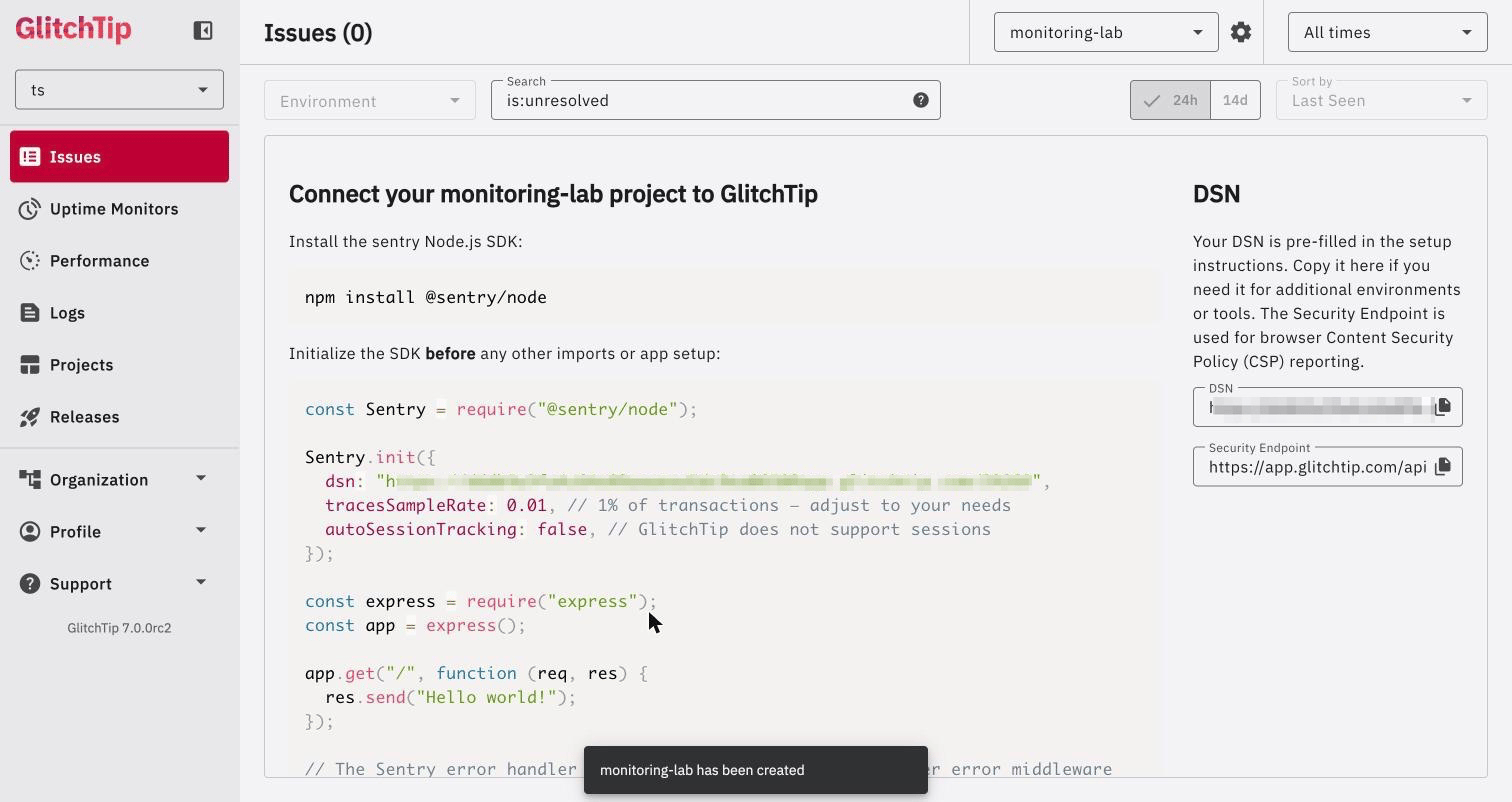Click the Organization tree icon
This screenshot has width=1512, height=802.
tap(30, 480)
